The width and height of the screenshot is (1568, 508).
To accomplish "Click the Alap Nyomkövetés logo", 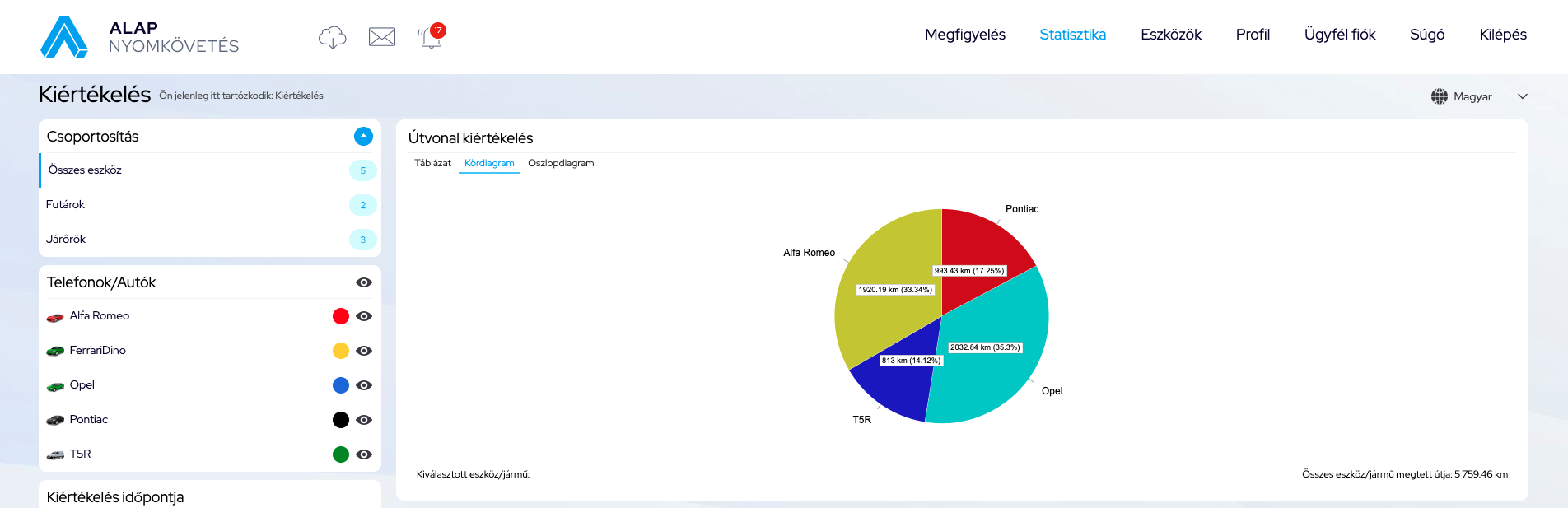I will [139, 37].
